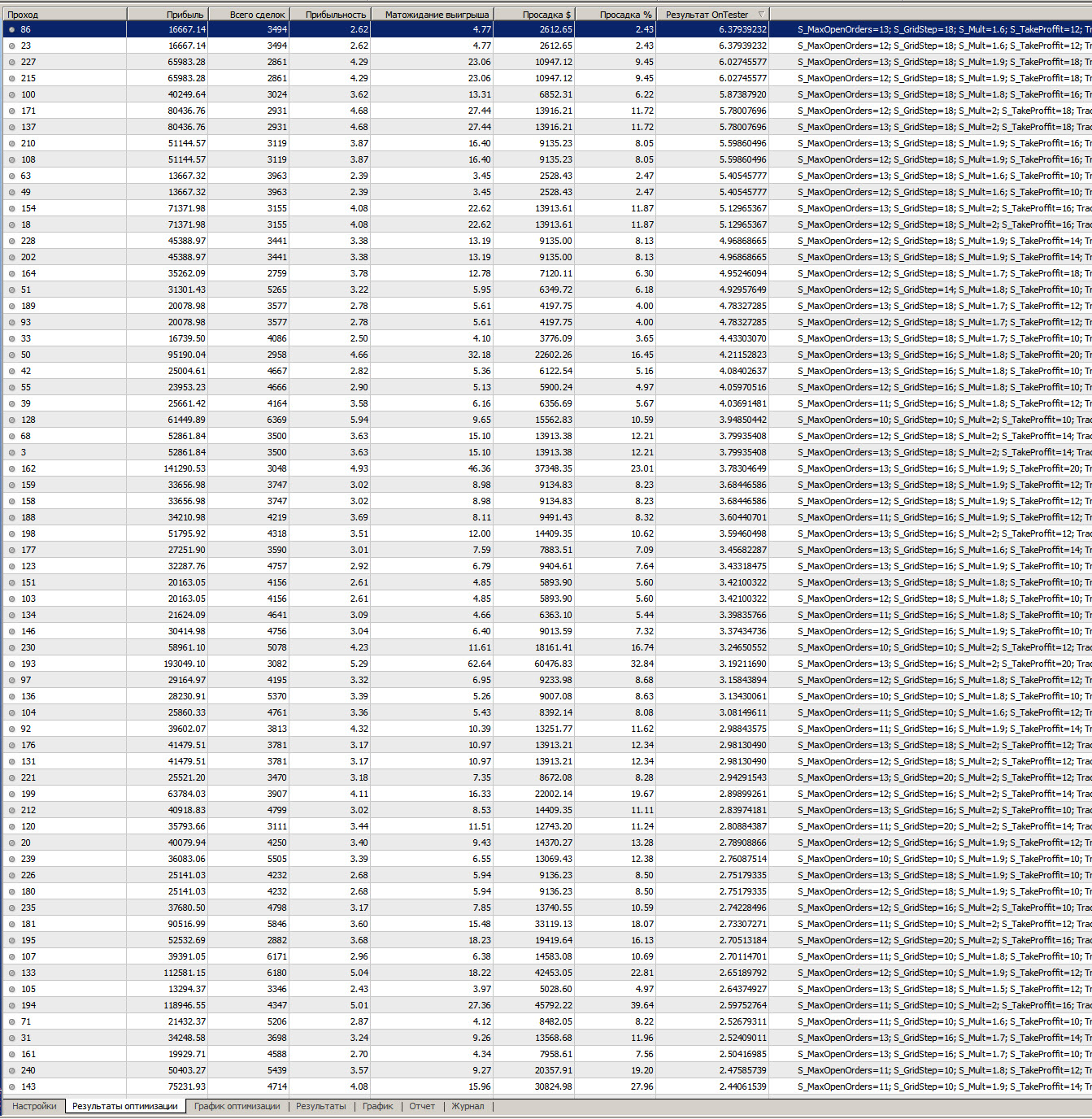
Task: Click the row icon for pass 210
Action: tap(11, 143)
